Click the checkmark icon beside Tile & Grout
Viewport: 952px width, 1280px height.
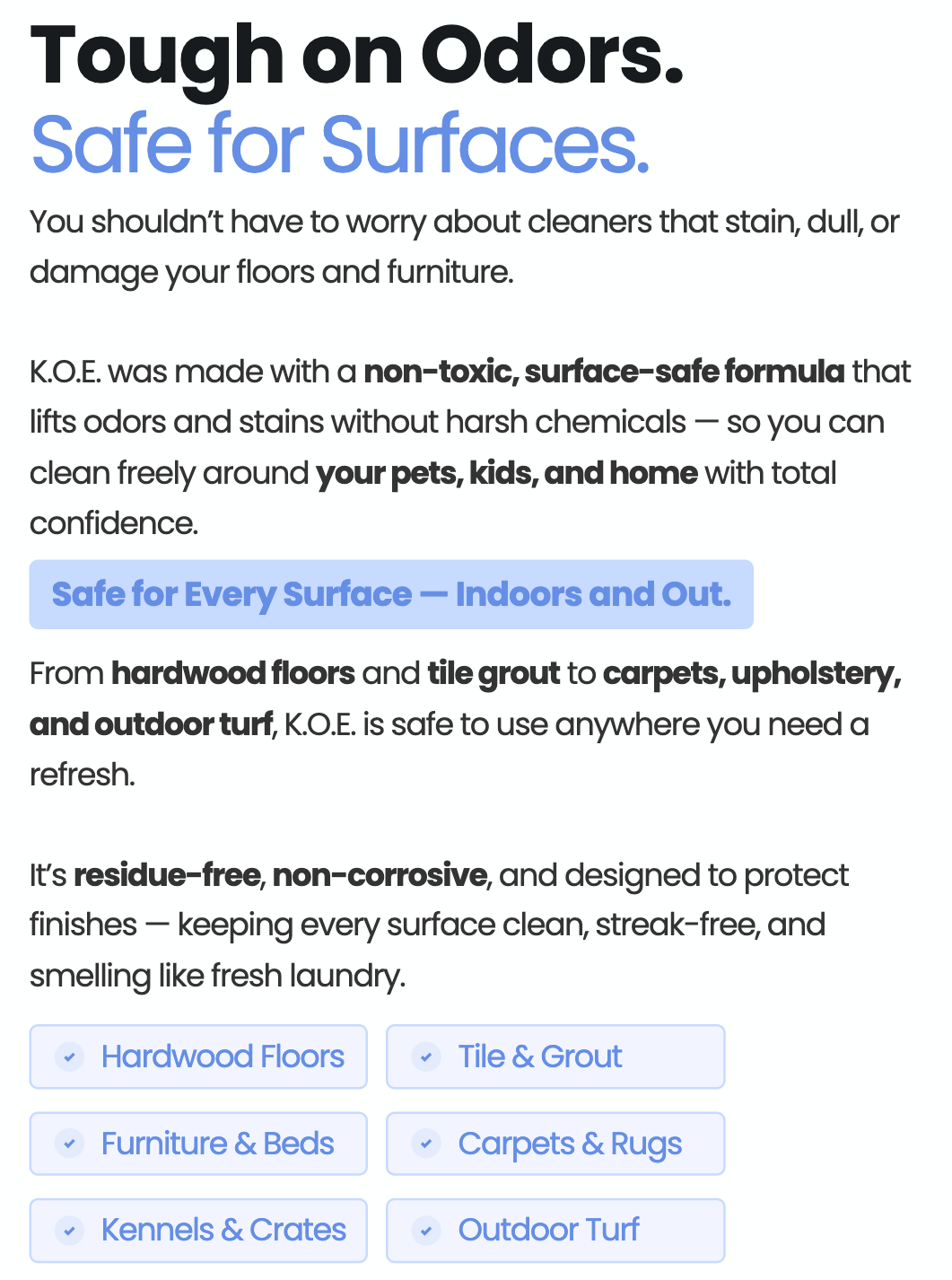(426, 1056)
